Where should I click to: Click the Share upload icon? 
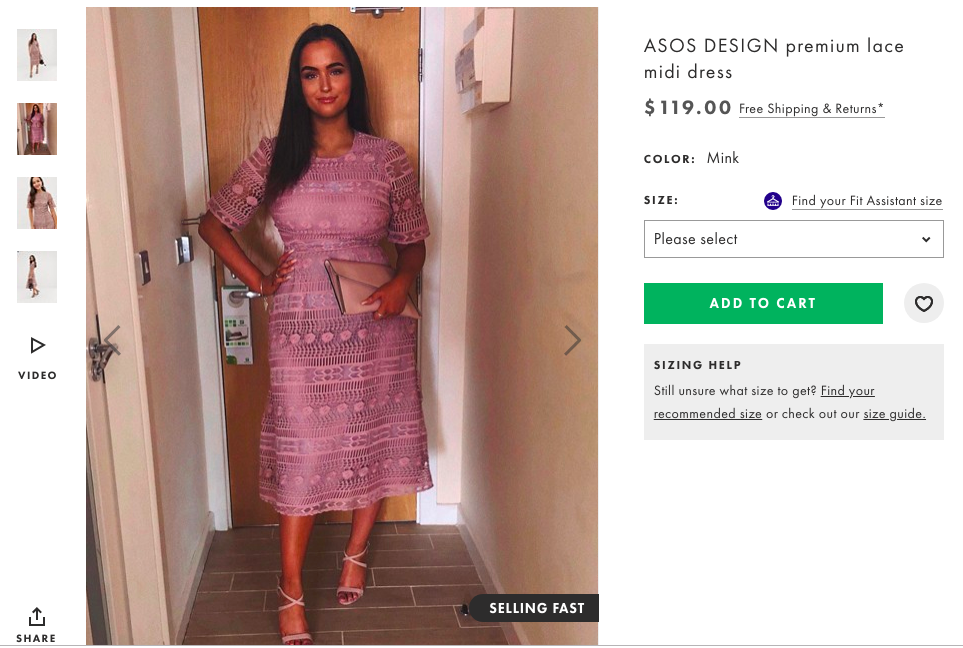click(x=37, y=616)
